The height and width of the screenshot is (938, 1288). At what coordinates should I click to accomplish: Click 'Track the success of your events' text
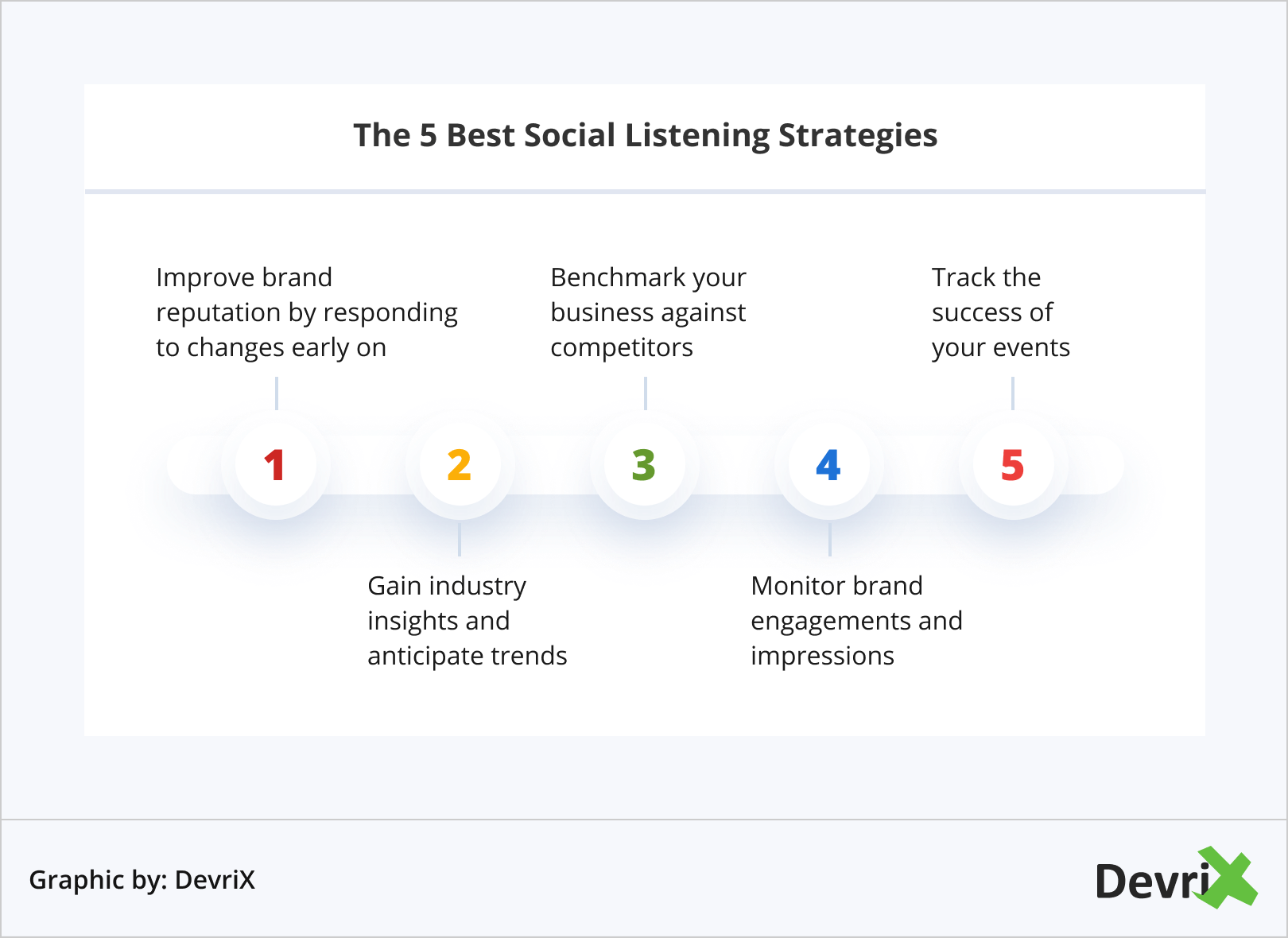(x=1000, y=312)
